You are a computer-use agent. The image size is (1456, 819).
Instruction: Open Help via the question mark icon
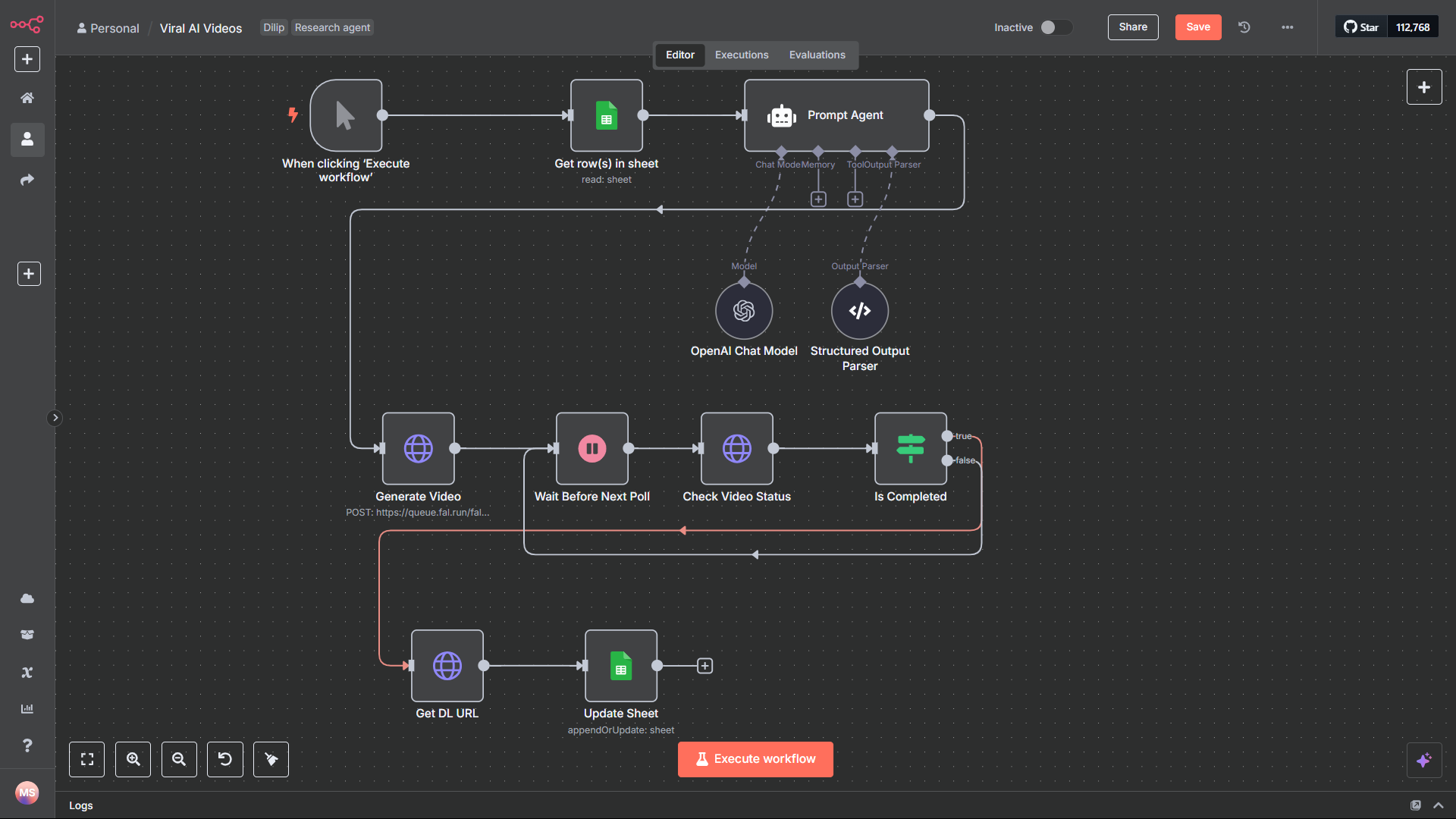[27, 745]
